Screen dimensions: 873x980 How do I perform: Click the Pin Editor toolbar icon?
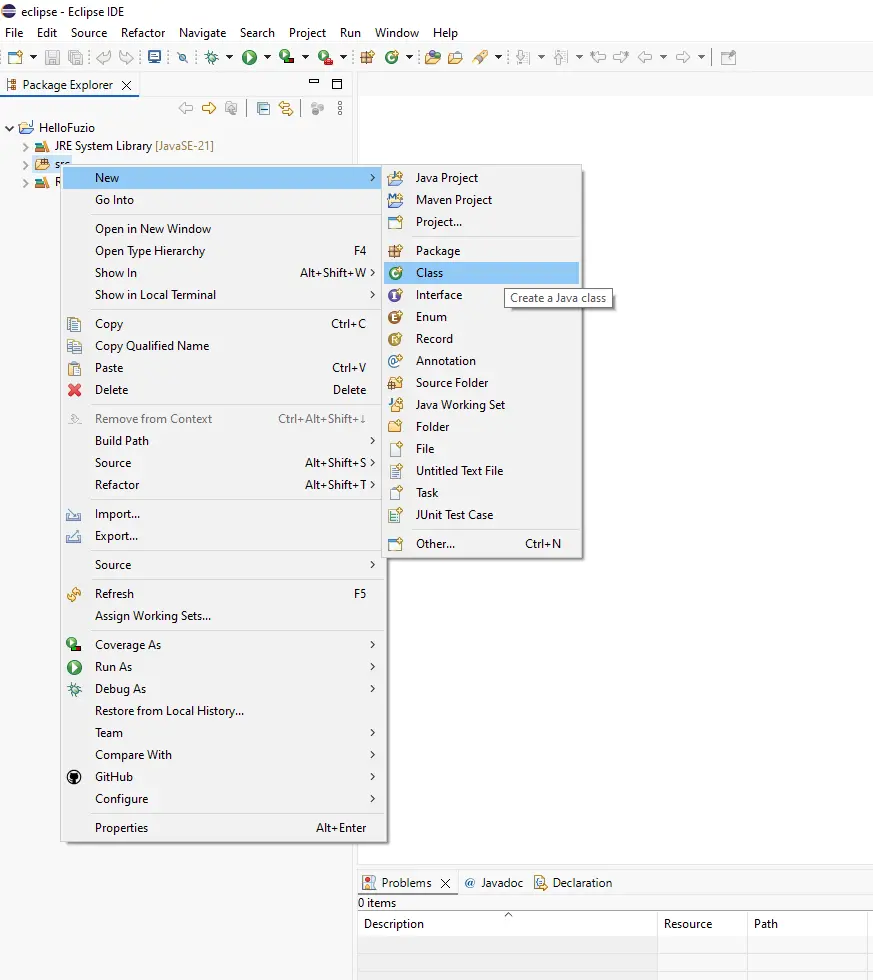pos(728,58)
